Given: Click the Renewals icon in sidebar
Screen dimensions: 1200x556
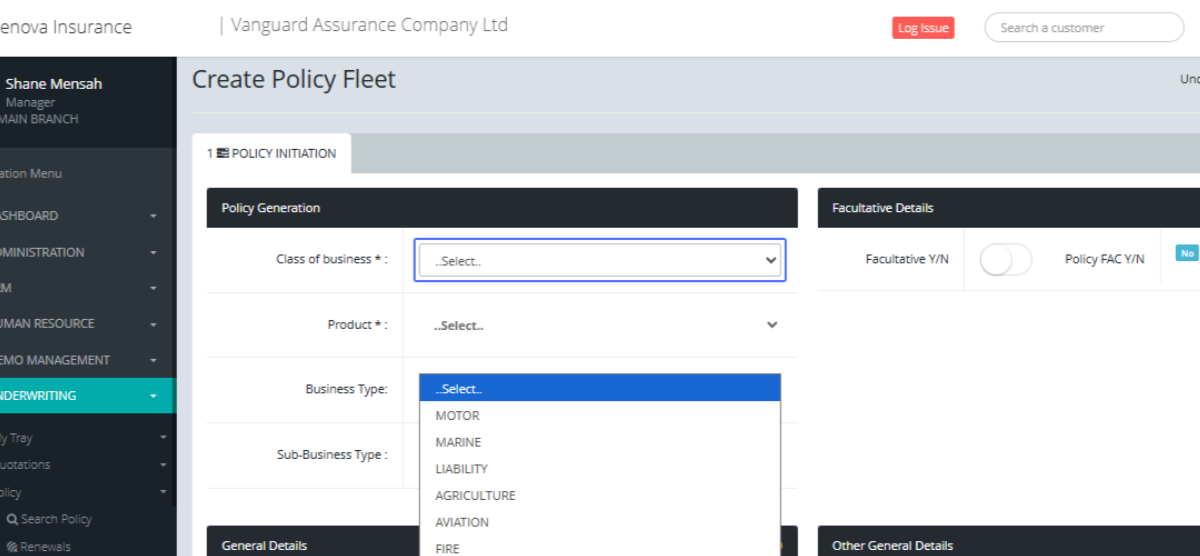Looking at the screenshot, I should (x=12, y=547).
